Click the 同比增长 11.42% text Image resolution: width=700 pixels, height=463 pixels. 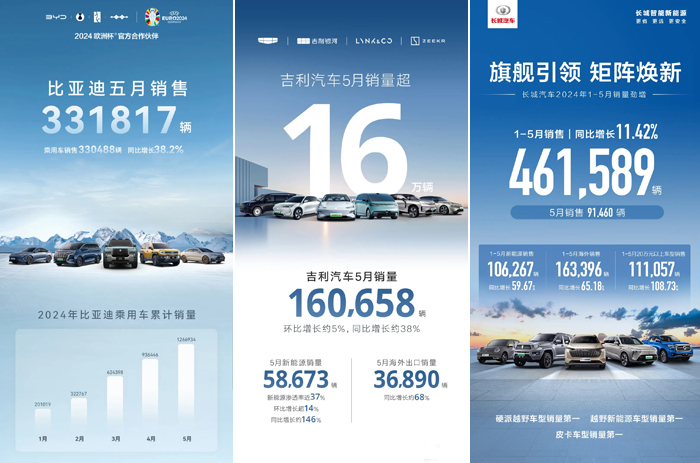click(x=617, y=133)
